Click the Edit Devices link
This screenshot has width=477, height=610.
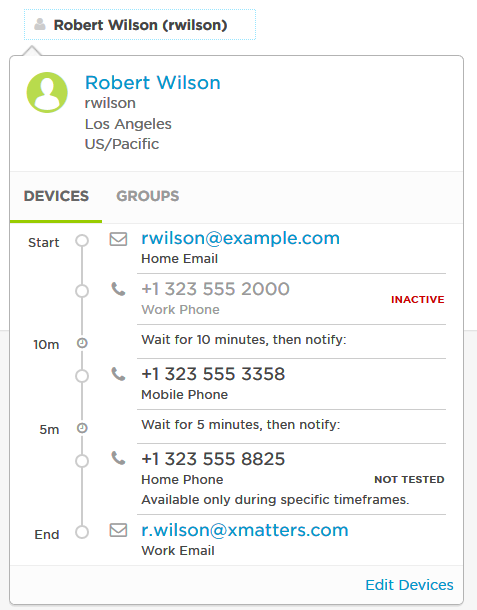409,585
